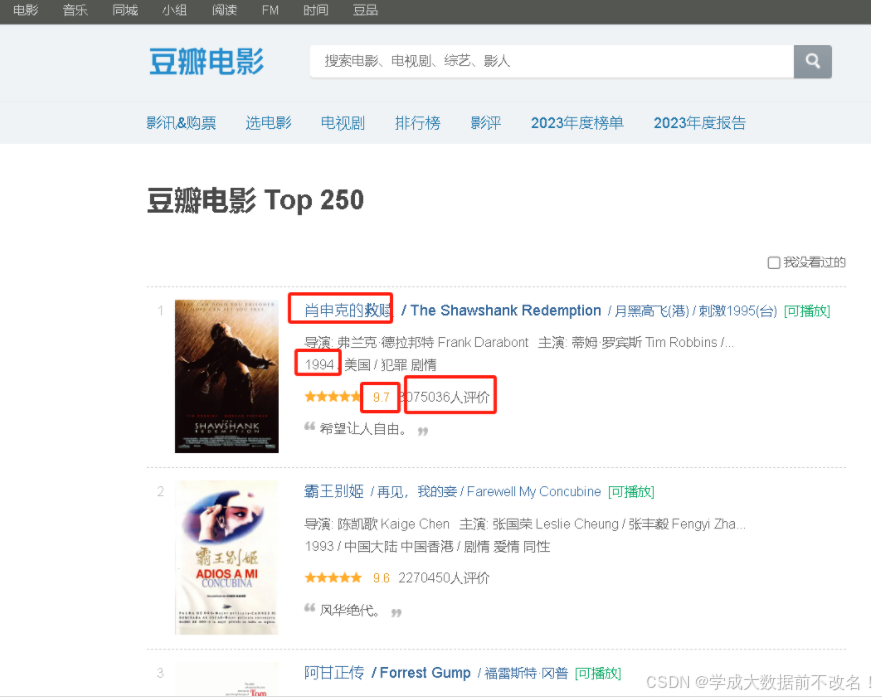Open FM in the top bar

(x=270, y=10)
